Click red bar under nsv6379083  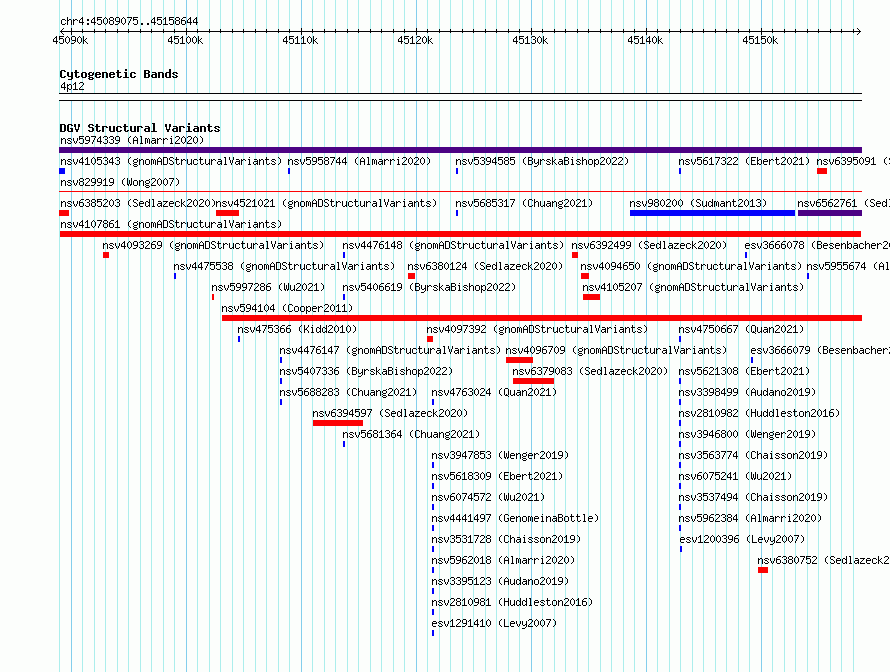[533, 381]
